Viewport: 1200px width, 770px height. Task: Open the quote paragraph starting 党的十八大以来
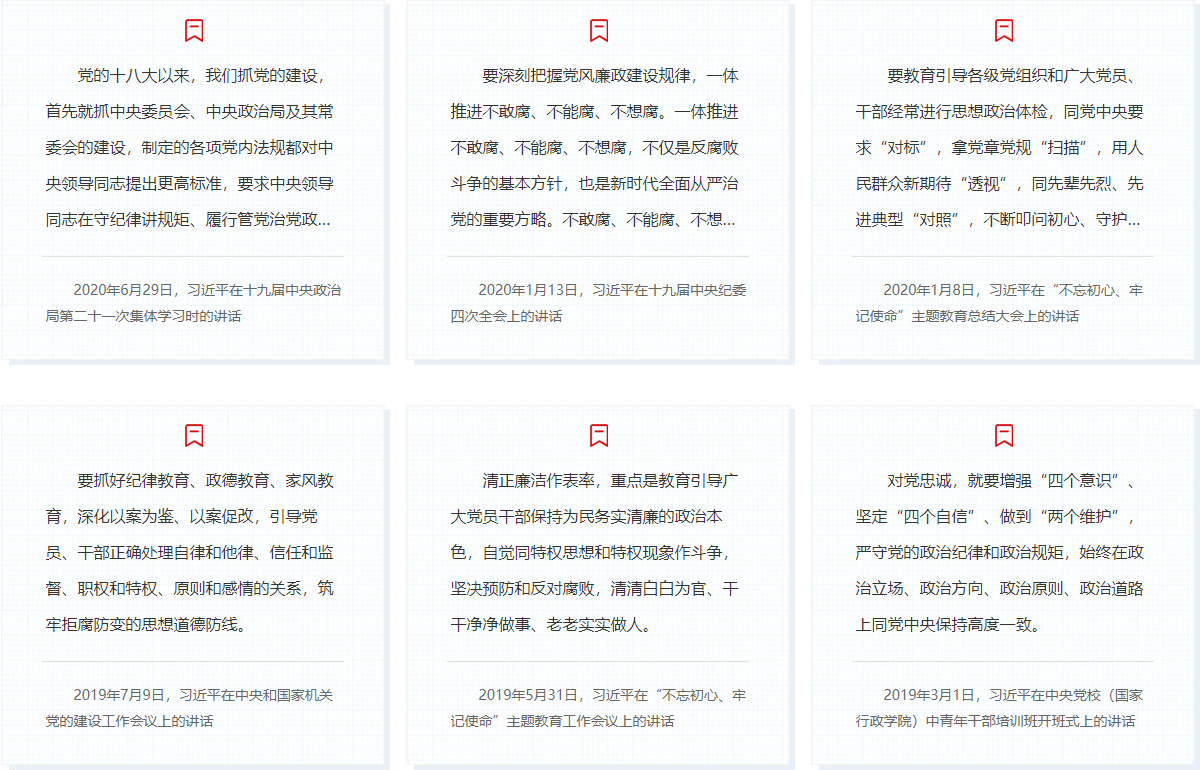191,148
